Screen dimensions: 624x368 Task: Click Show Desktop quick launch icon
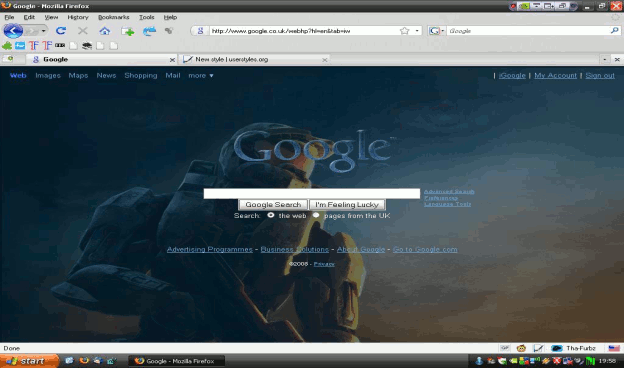pyautogui.click(x=69, y=361)
